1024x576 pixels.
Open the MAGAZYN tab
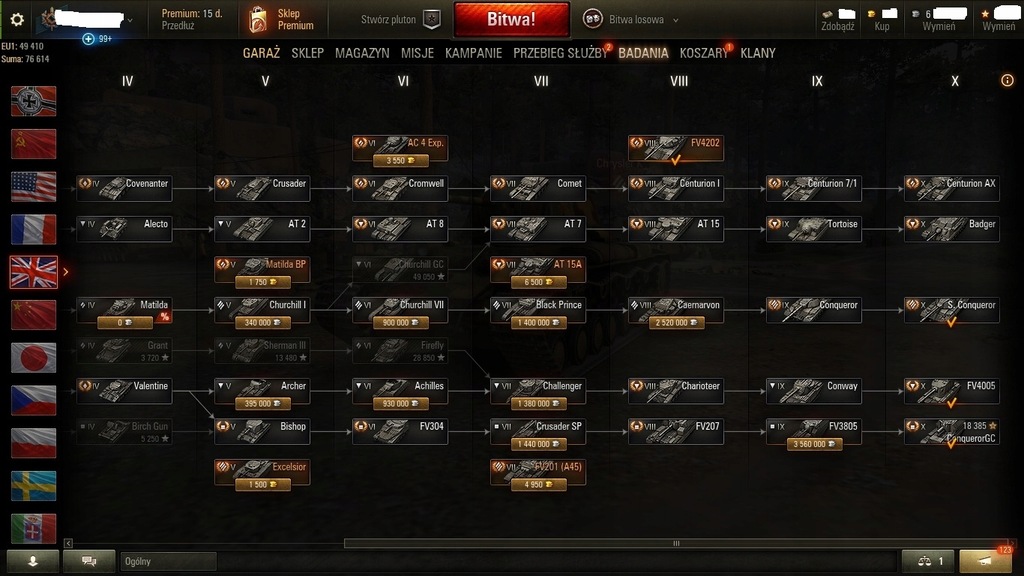click(362, 53)
